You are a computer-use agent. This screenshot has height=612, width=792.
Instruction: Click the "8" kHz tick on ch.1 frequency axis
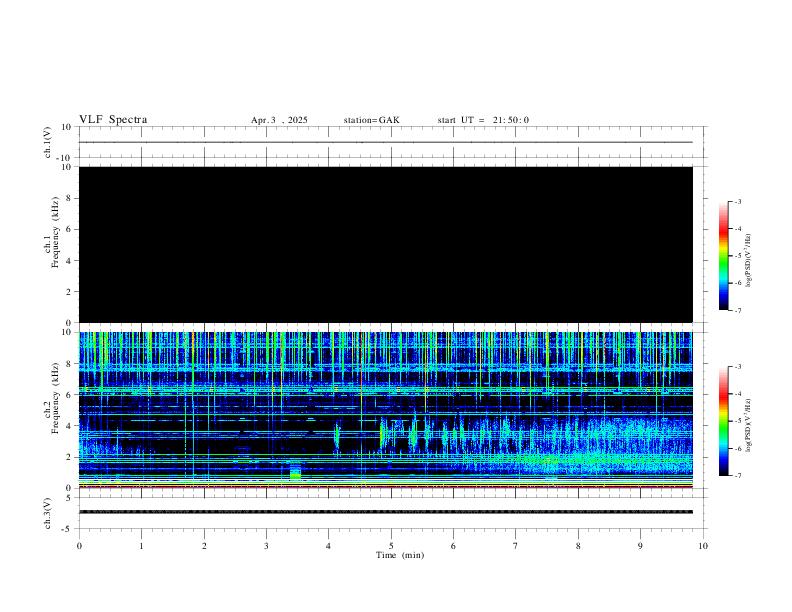[68, 198]
